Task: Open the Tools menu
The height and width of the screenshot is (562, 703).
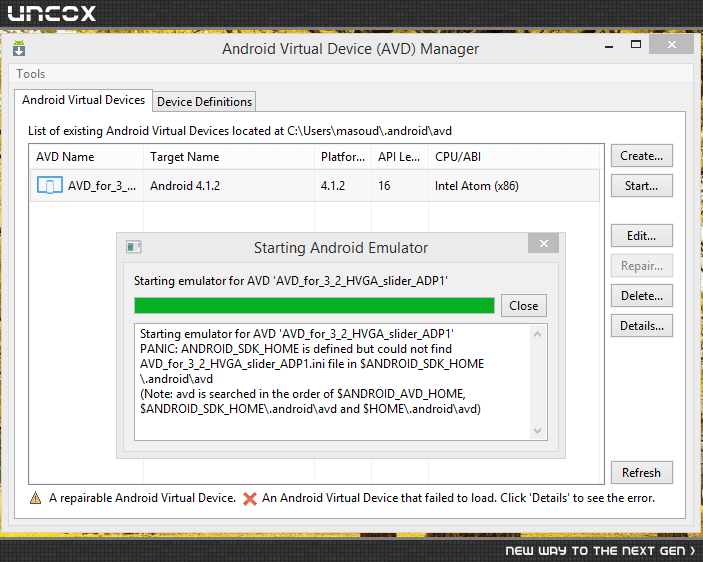Action: (30, 73)
